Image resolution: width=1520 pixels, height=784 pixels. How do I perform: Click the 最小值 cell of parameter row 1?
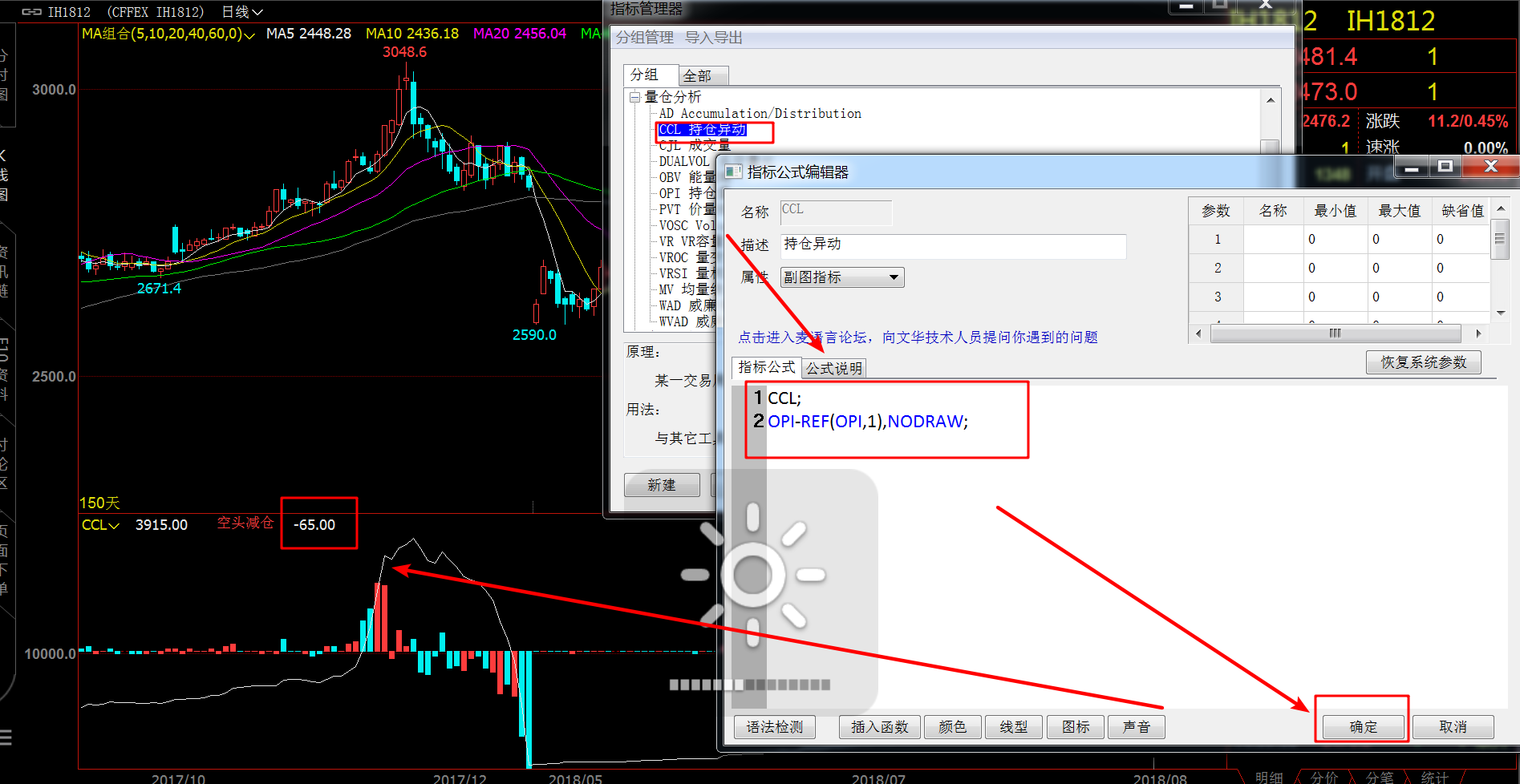[1336, 239]
